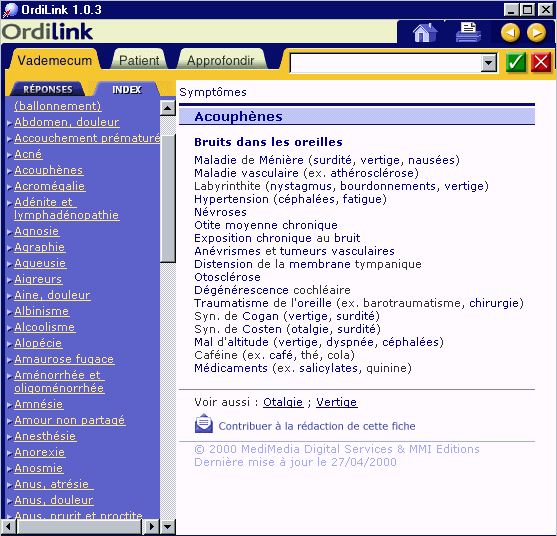The image size is (557, 536).
Task: Click Médicaments (ex. salicylates, quinine) line
Action: tap(303, 368)
